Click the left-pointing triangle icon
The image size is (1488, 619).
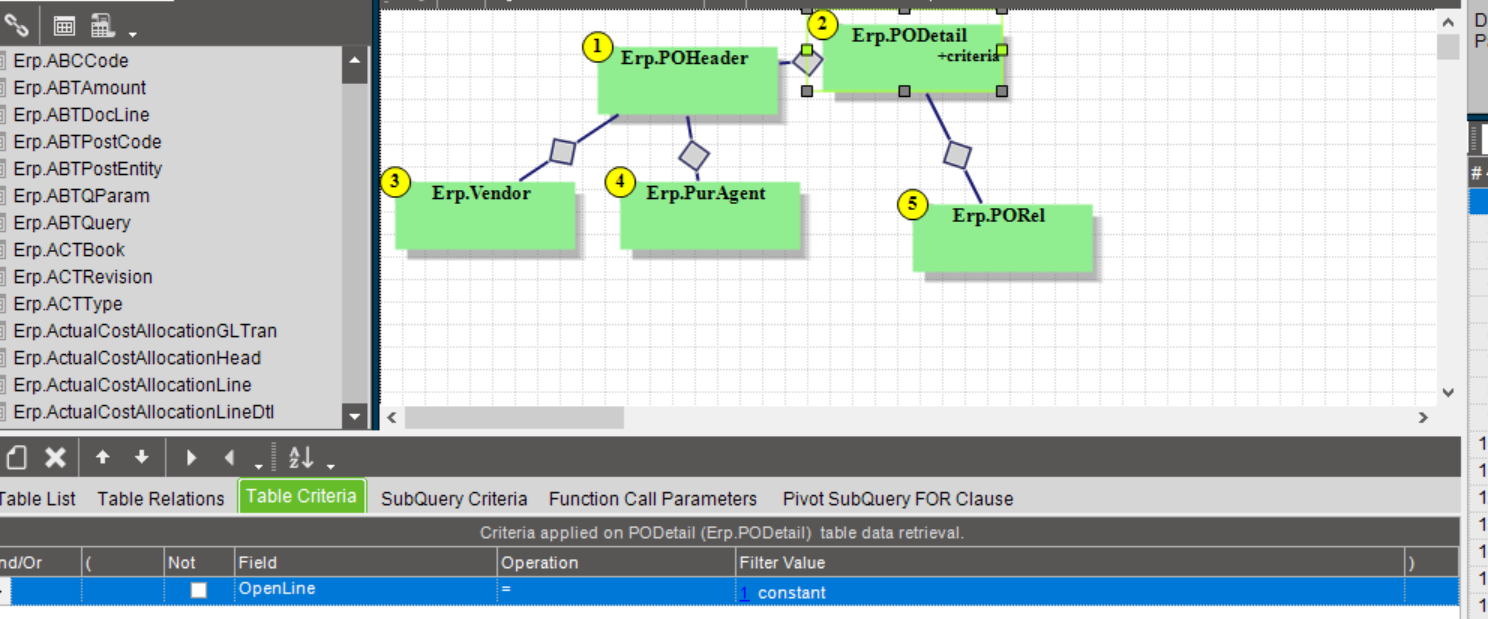229,458
